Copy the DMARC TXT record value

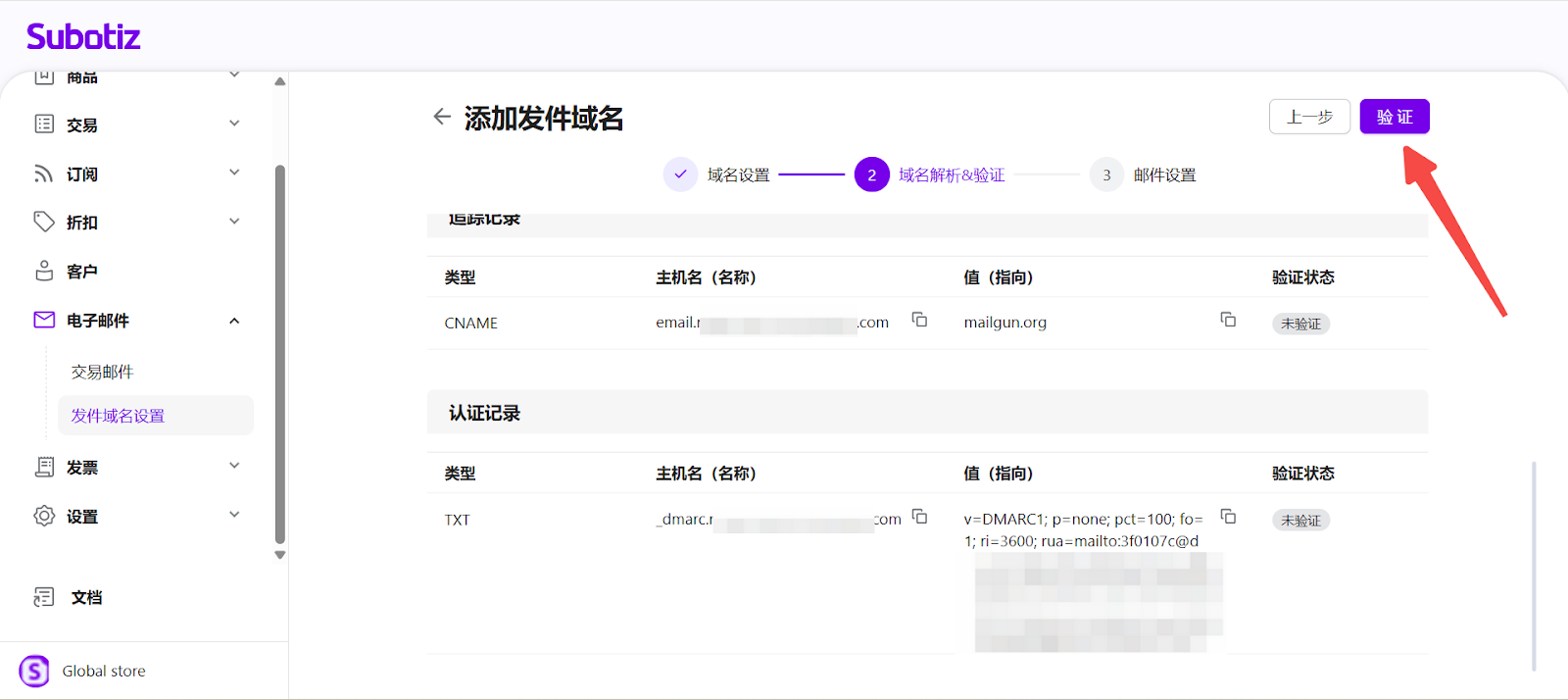tap(1228, 517)
